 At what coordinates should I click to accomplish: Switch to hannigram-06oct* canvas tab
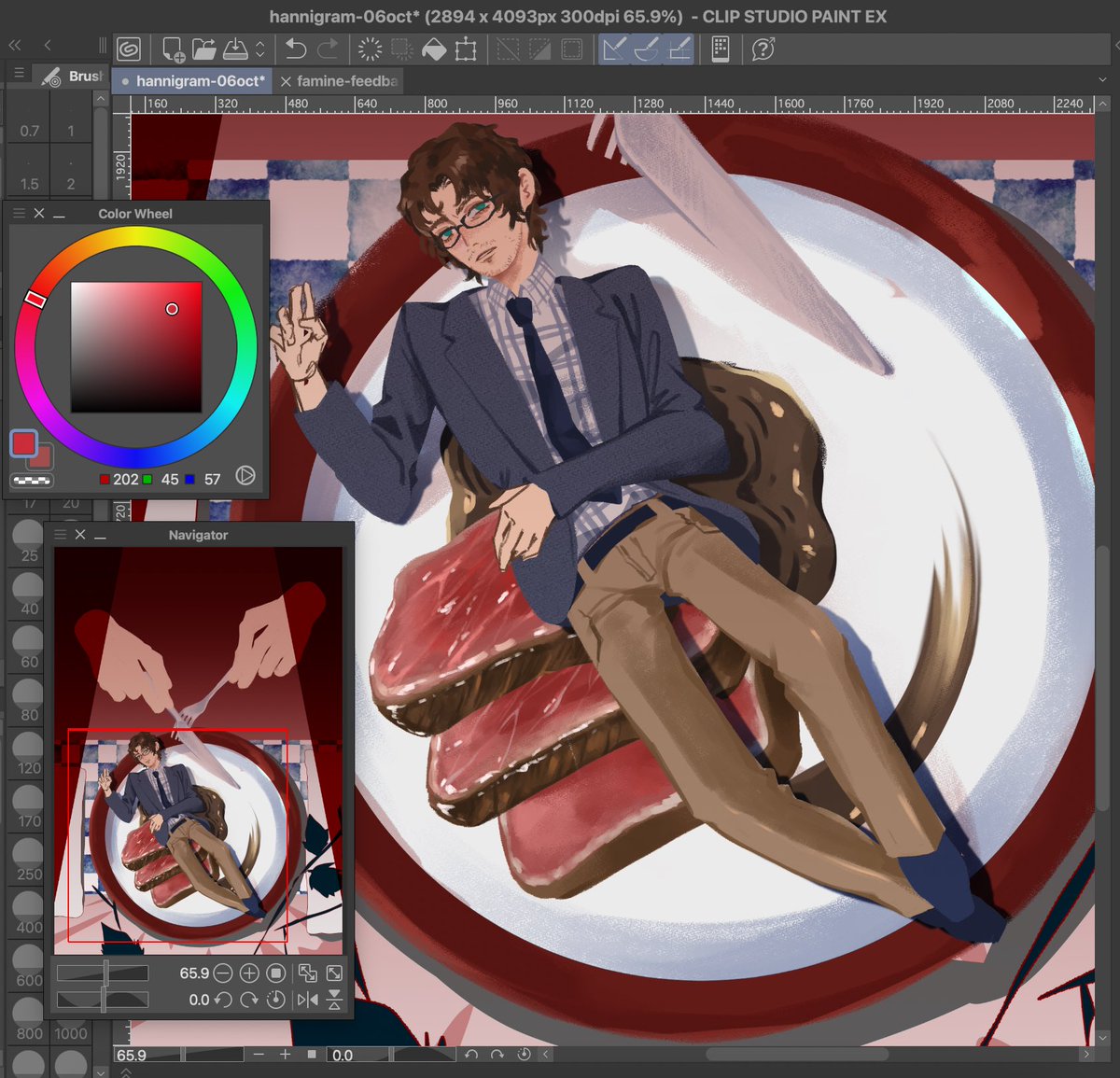pos(193,81)
